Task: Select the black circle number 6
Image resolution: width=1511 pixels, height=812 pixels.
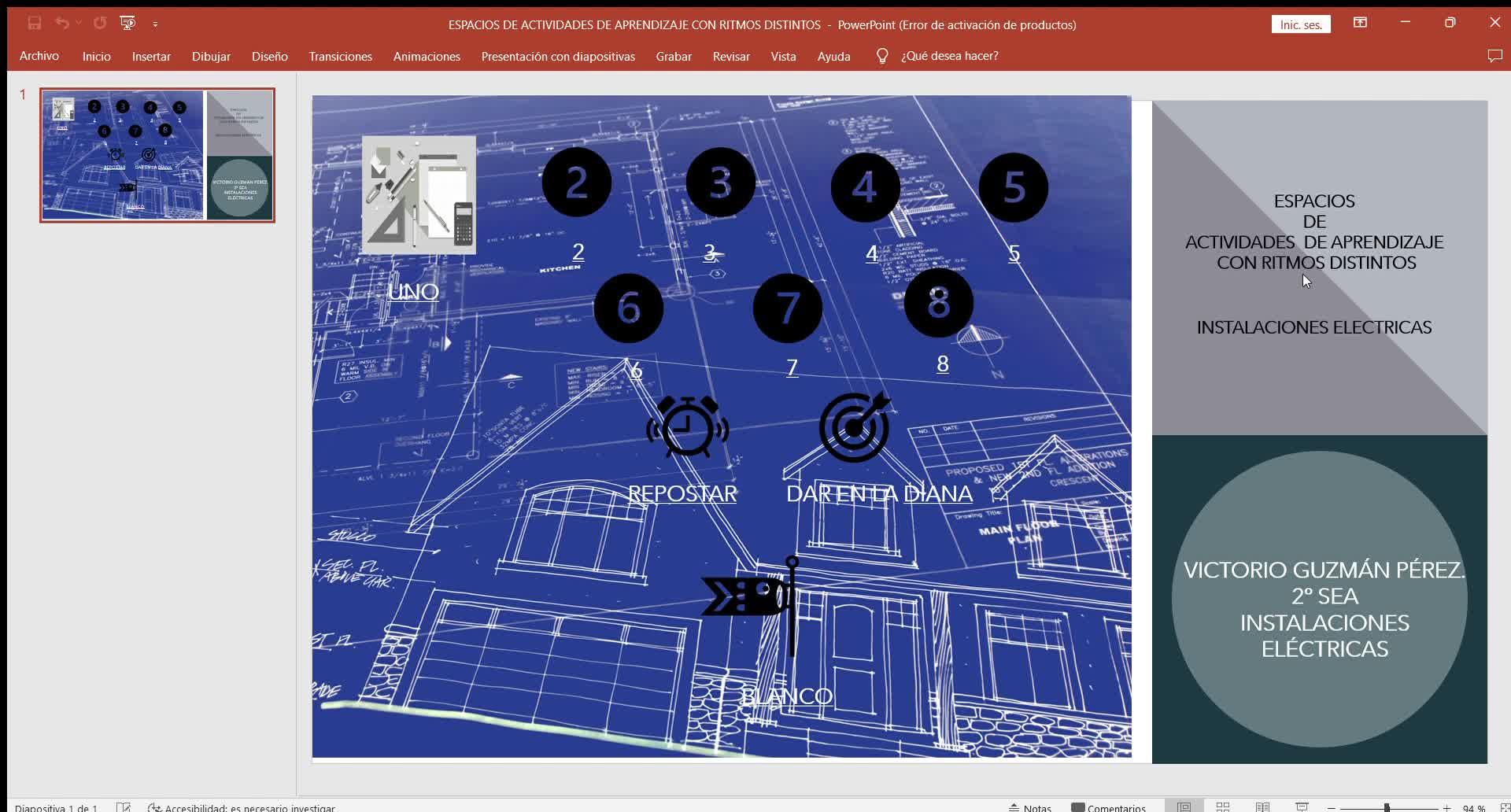Action: [x=629, y=308]
